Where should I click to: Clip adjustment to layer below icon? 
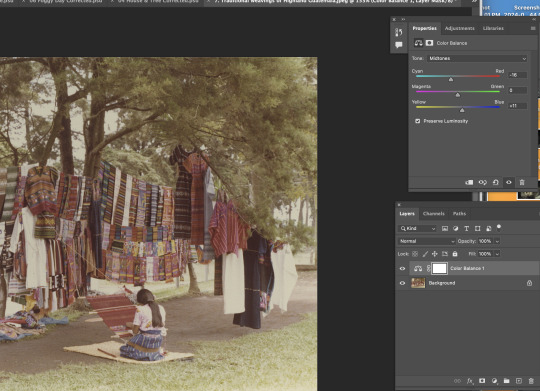click(x=469, y=183)
